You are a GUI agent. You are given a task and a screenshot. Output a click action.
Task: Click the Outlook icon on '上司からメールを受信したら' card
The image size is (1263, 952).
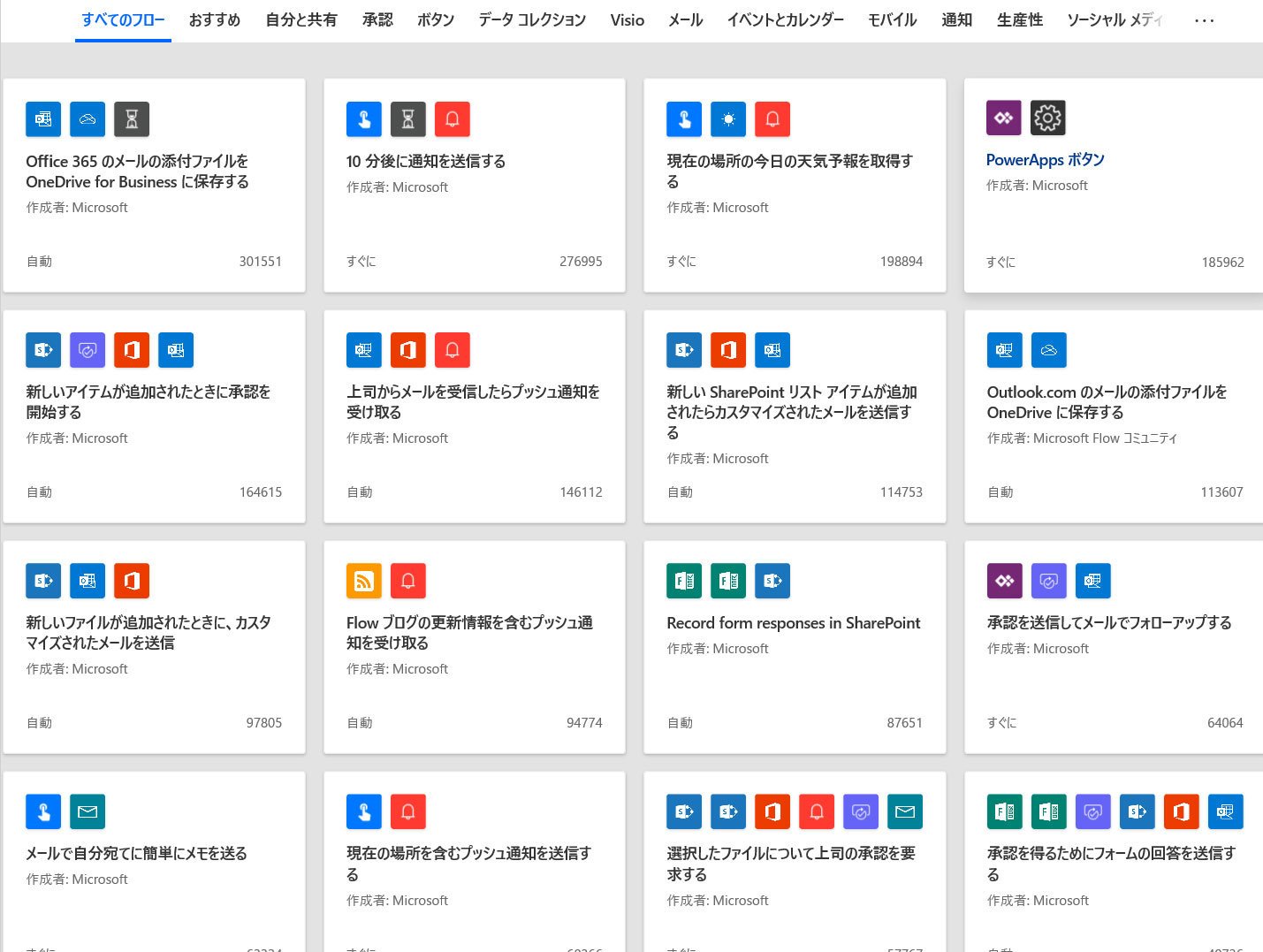[364, 350]
